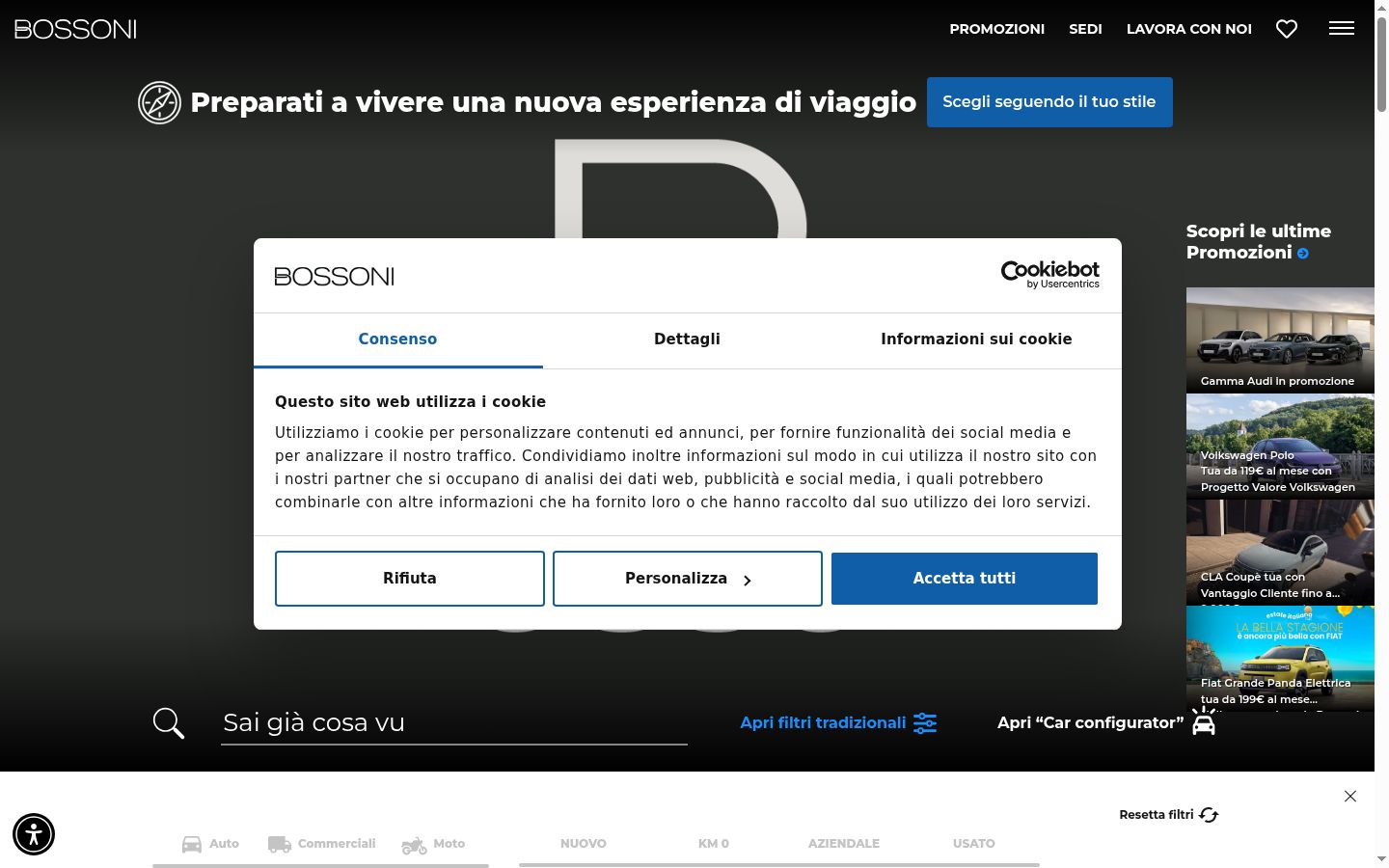
Task: Open Gamma Audi in promozione thumbnail
Action: pyautogui.click(x=1280, y=340)
